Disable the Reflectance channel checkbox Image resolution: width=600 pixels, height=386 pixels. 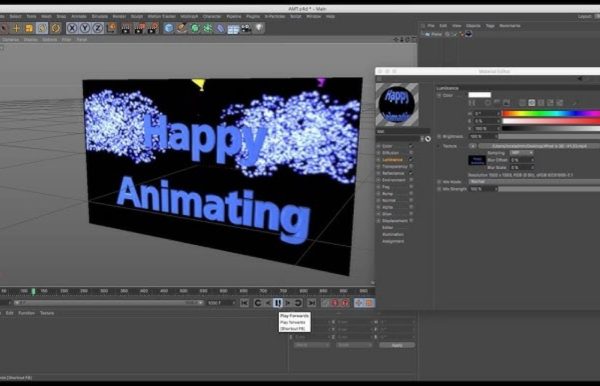point(411,173)
